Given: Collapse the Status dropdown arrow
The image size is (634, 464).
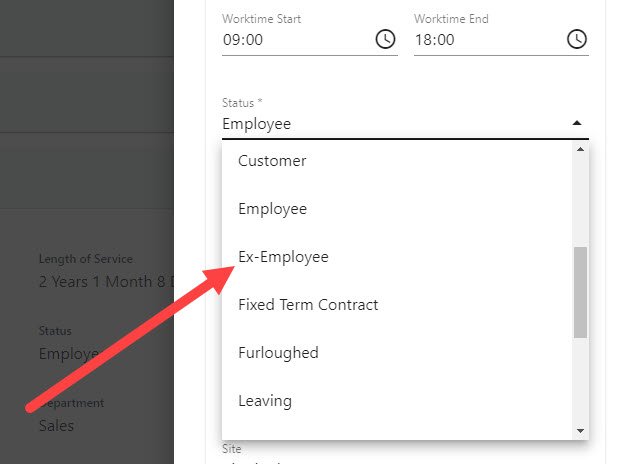Looking at the screenshot, I should pyautogui.click(x=577, y=123).
